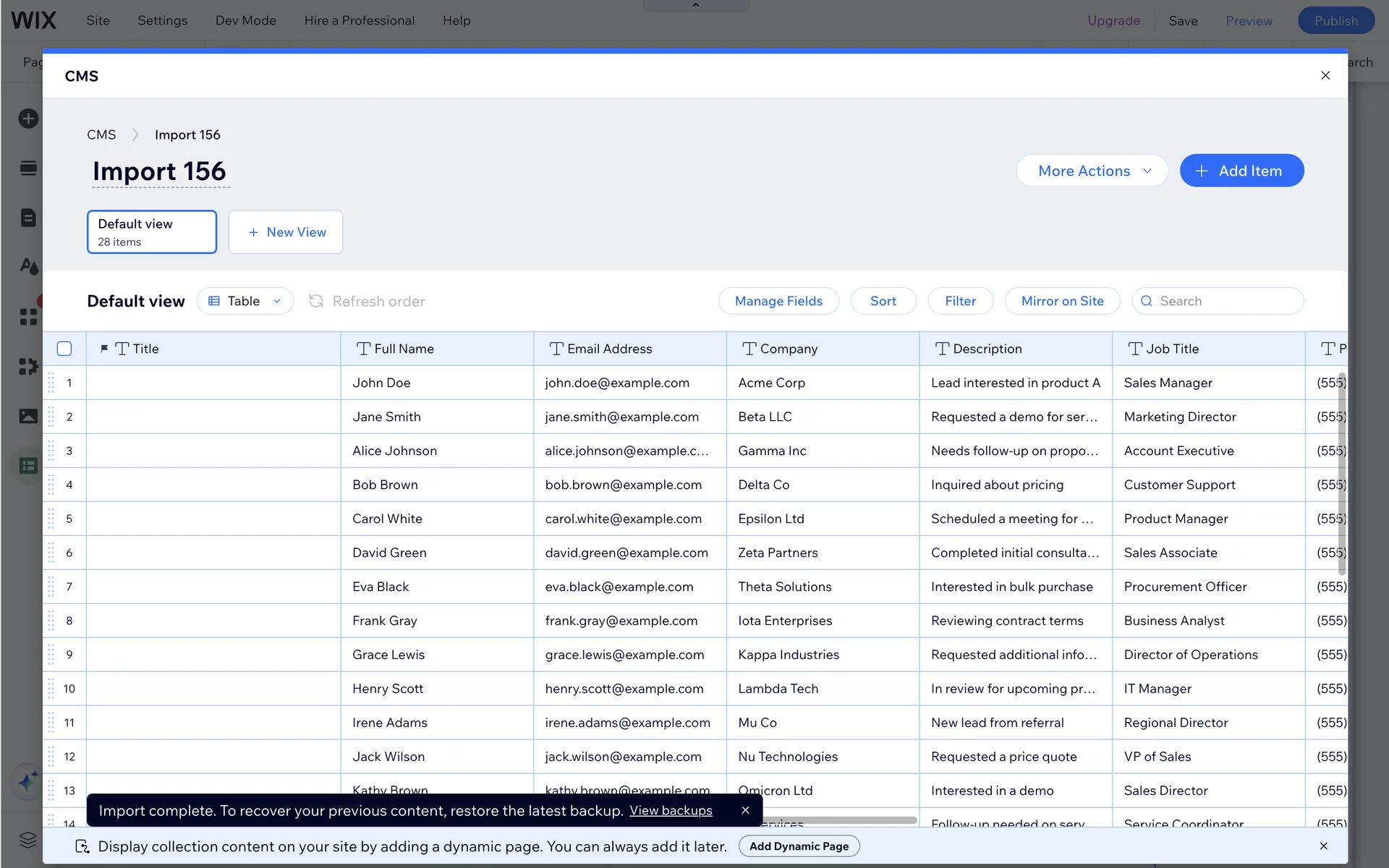Screen dimensions: 1389x868
Task: Click the Manage Fields button
Action: (778, 301)
